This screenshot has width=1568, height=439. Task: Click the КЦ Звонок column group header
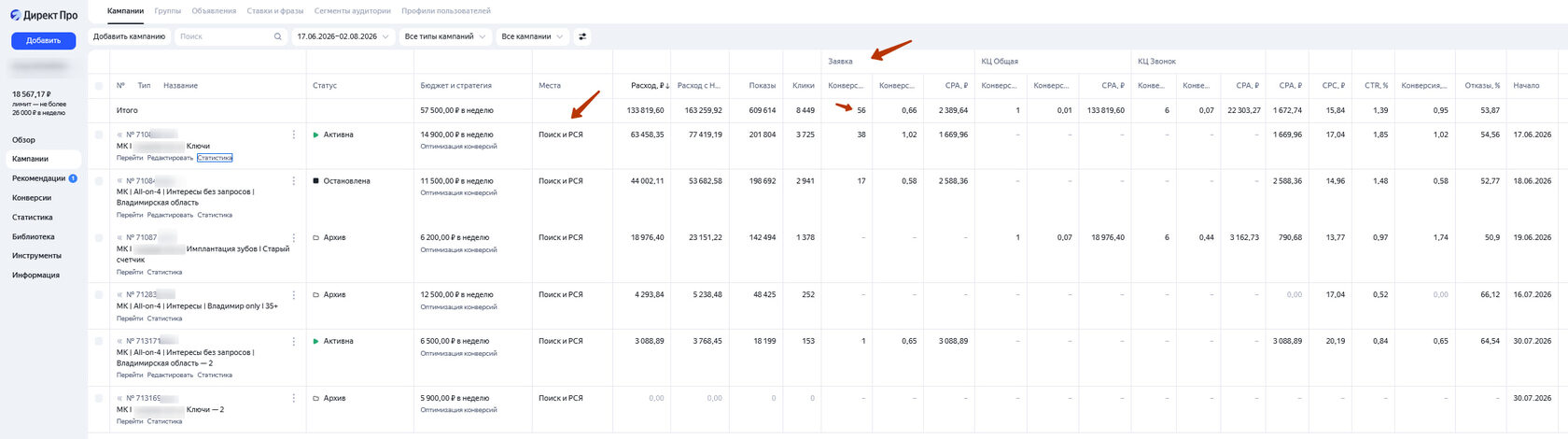[1156, 62]
